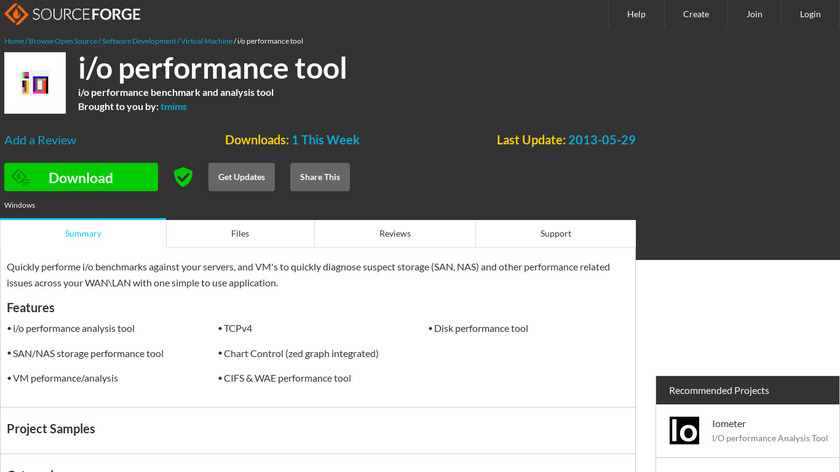This screenshot has width=840, height=472.
Task: Open the Create menu item
Action: (x=696, y=14)
